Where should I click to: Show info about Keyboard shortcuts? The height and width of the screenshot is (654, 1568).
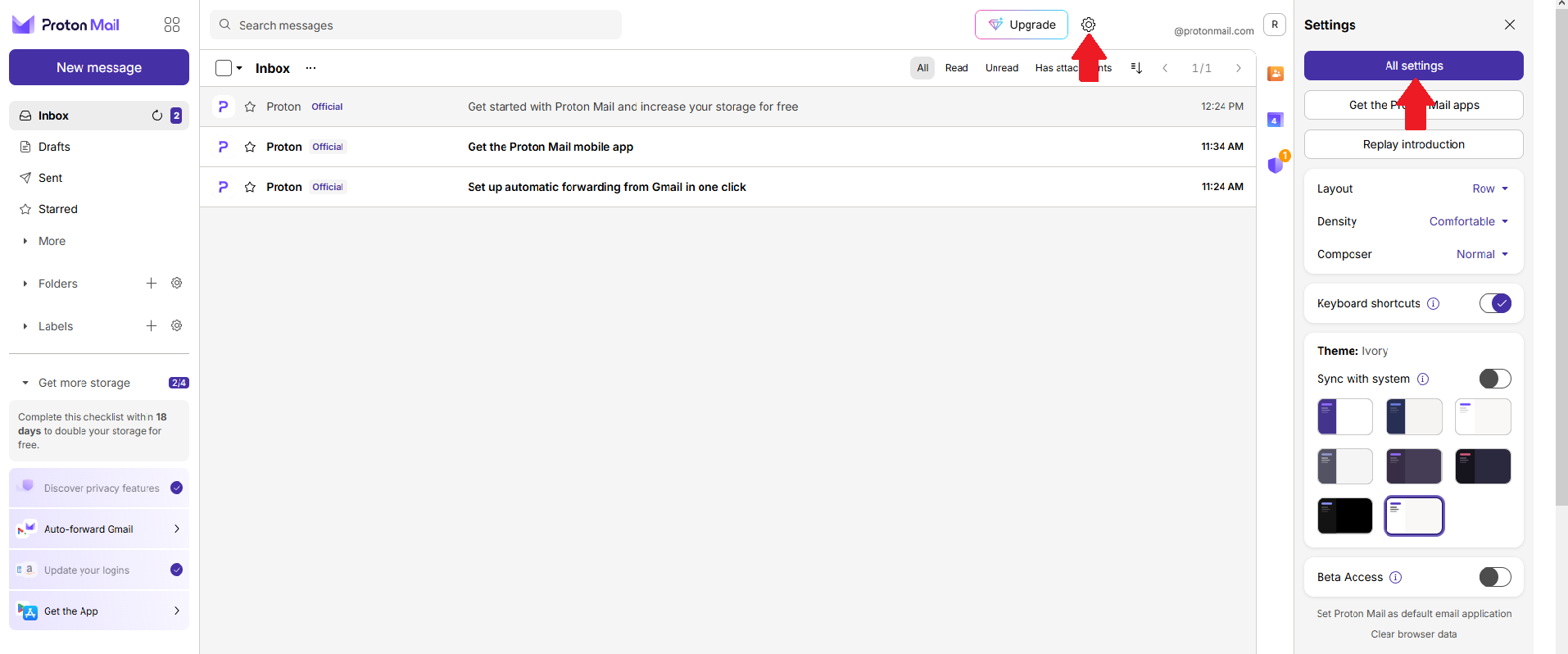coord(1433,303)
